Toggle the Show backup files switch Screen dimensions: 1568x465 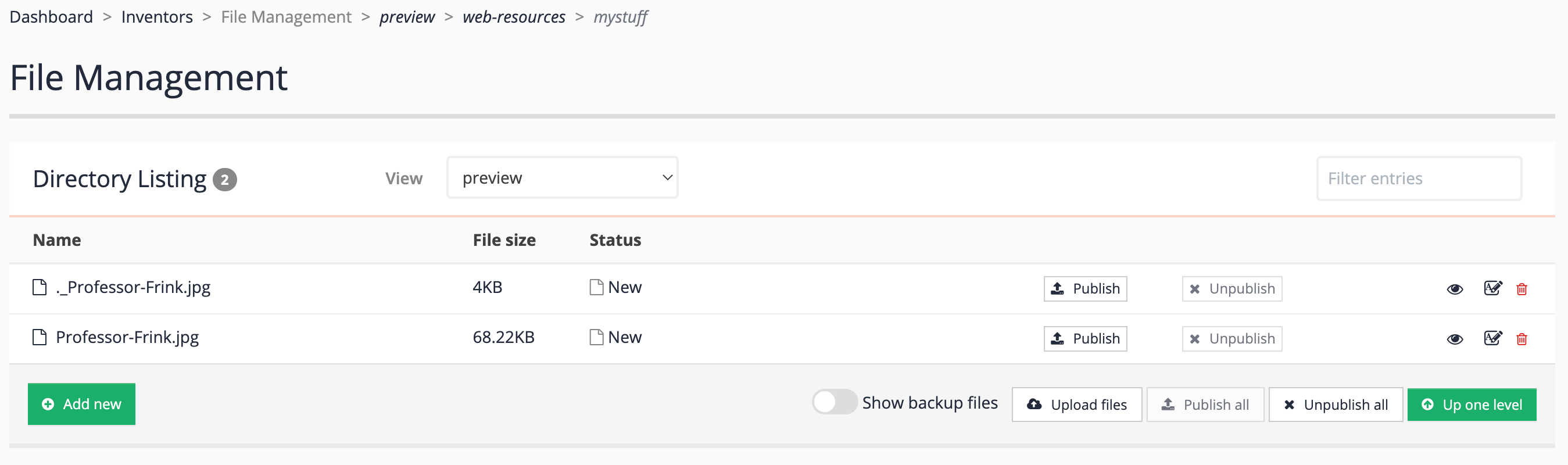click(x=835, y=402)
